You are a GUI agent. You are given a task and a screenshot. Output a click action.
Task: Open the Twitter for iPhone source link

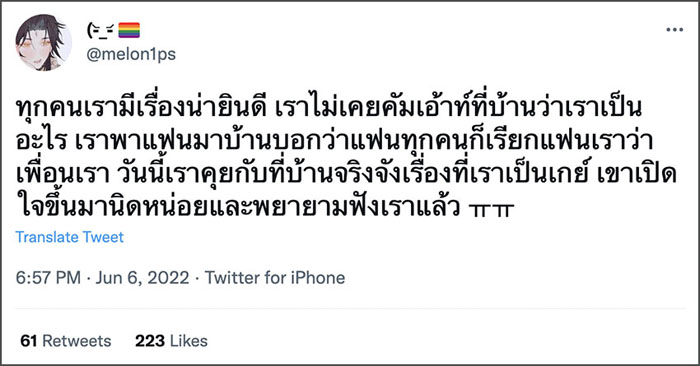(275, 278)
